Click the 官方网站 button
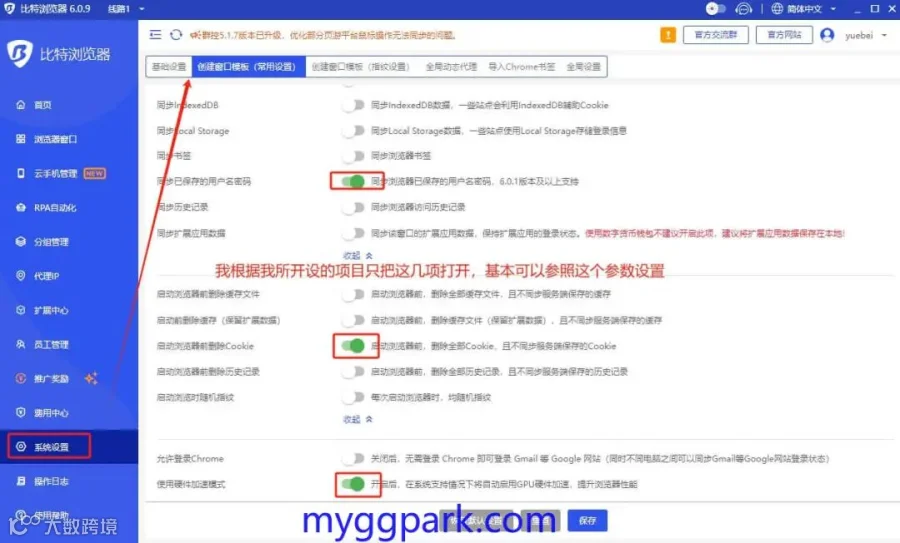This screenshot has width=900, height=543. (x=784, y=35)
